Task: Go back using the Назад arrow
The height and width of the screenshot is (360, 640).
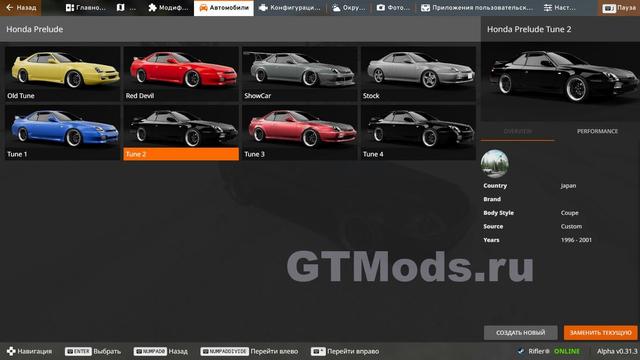Action: pyautogui.click(x=21, y=8)
